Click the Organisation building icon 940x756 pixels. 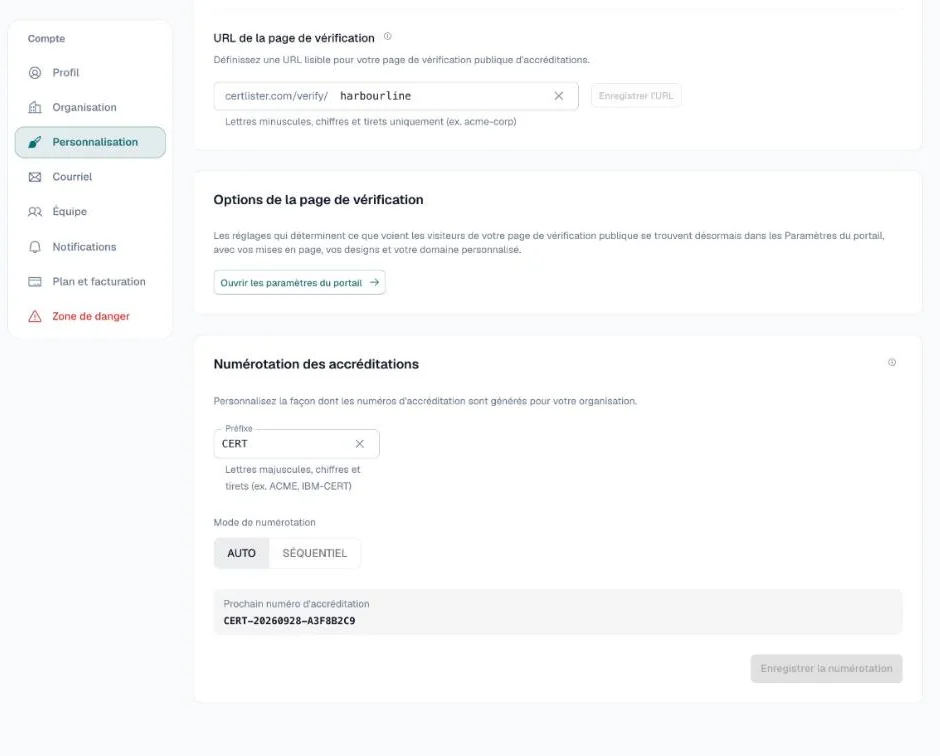point(35,107)
